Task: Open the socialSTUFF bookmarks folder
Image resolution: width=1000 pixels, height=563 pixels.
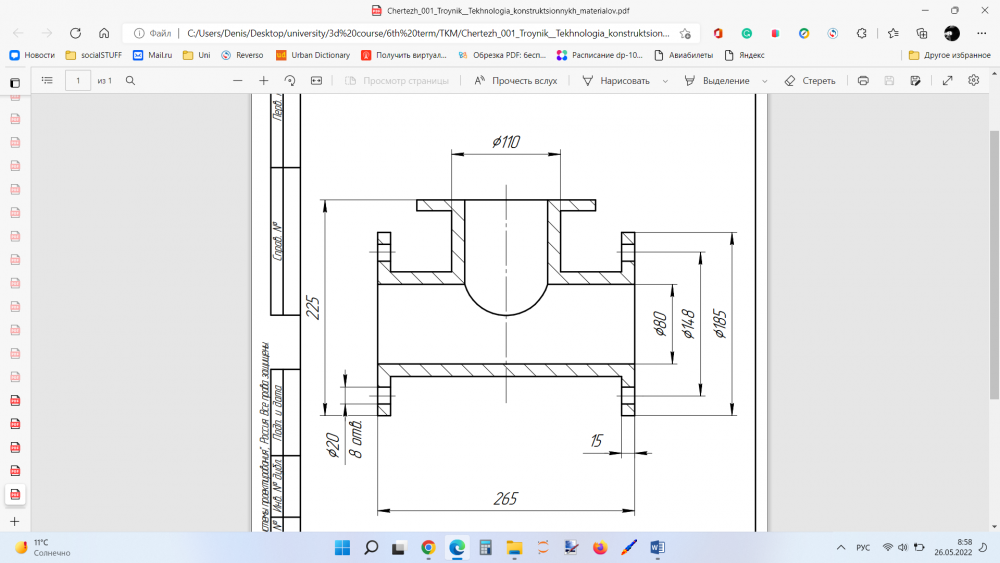Action: click(x=93, y=55)
